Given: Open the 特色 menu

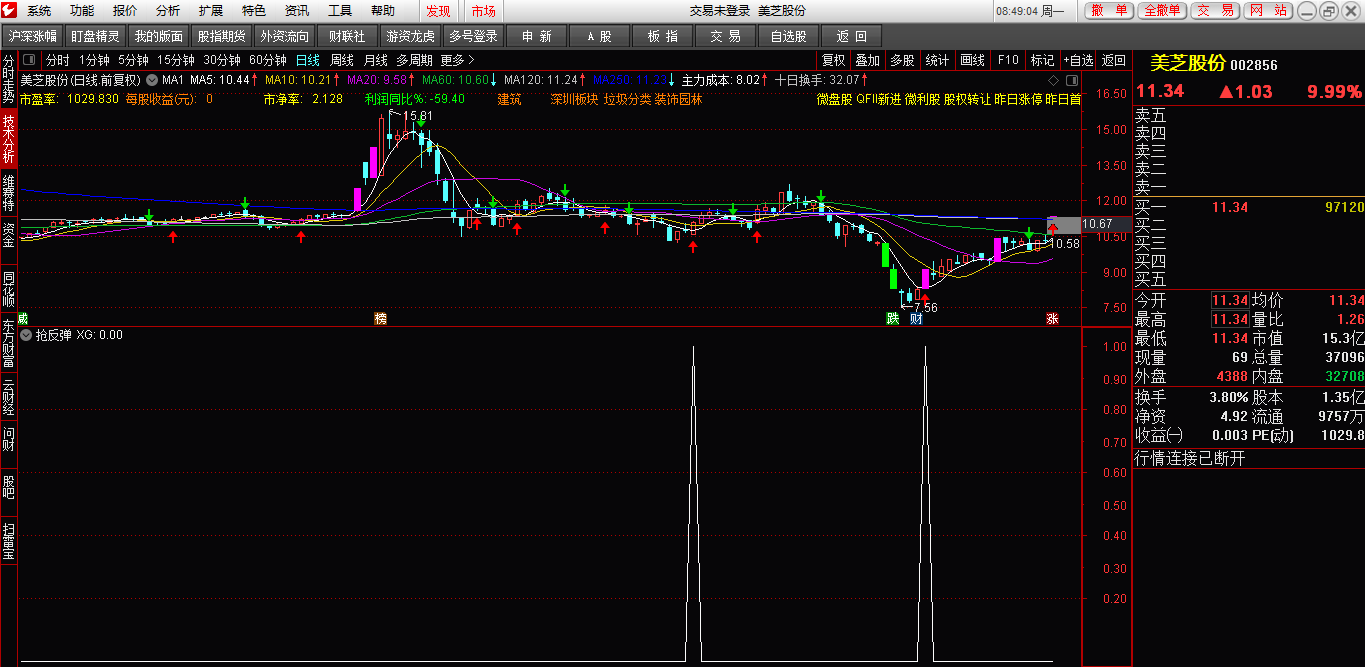Looking at the screenshot, I should [254, 11].
